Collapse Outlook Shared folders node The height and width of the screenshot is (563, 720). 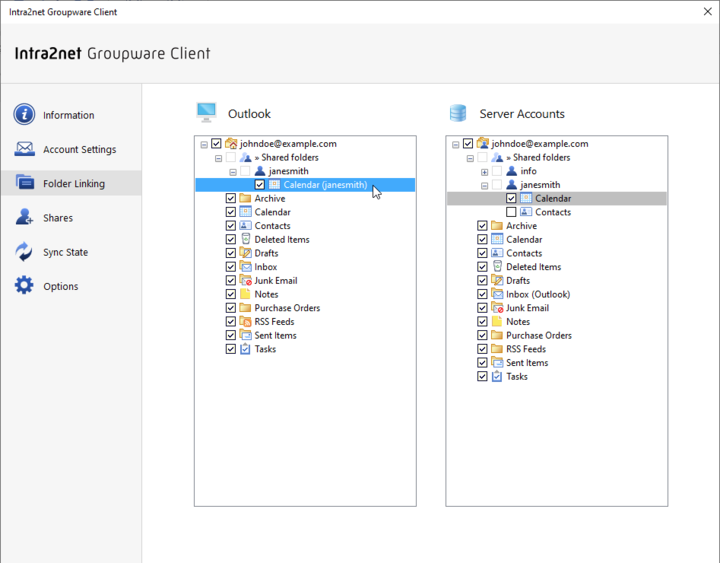[219, 158]
